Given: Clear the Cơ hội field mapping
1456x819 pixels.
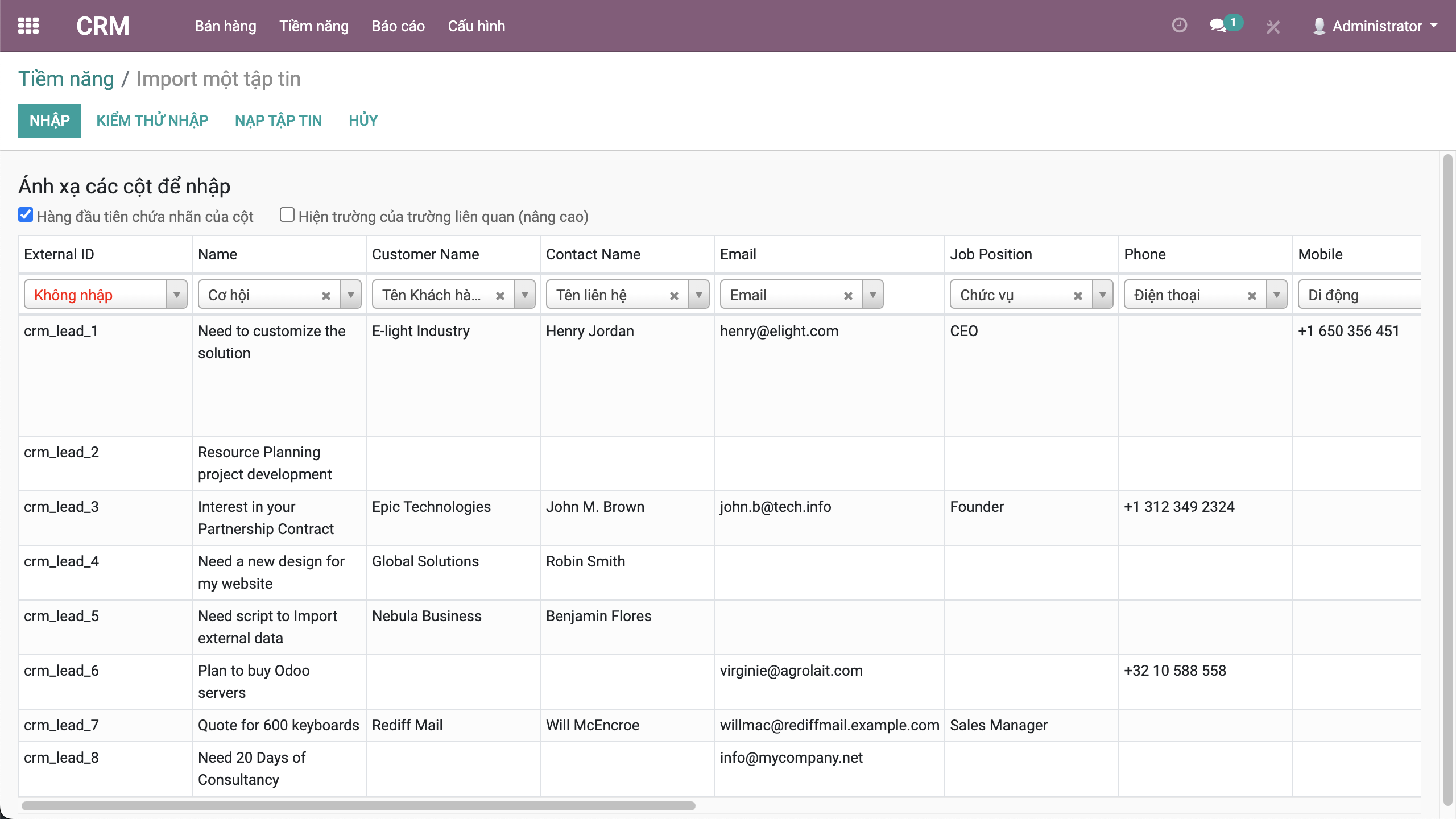Looking at the screenshot, I should [326, 296].
